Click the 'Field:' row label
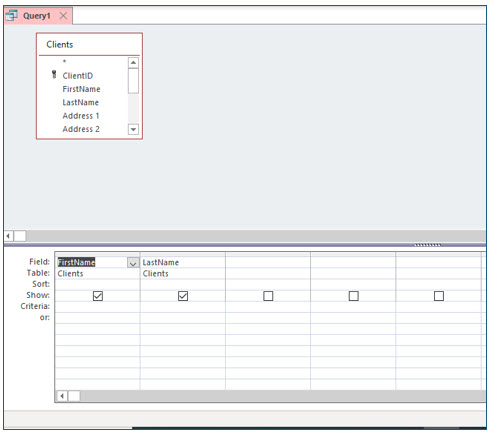492x432 pixels. pyautogui.click(x=39, y=262)
